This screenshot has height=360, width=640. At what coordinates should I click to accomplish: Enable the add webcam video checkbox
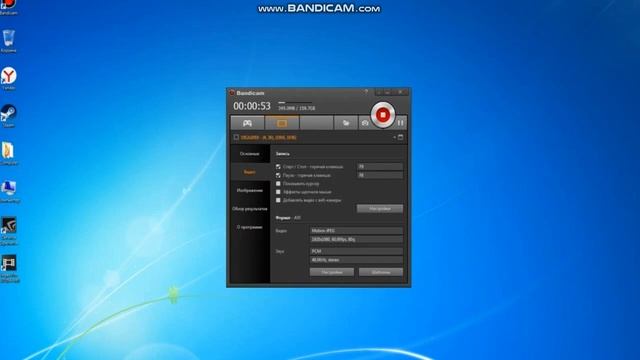pos(278,200)
